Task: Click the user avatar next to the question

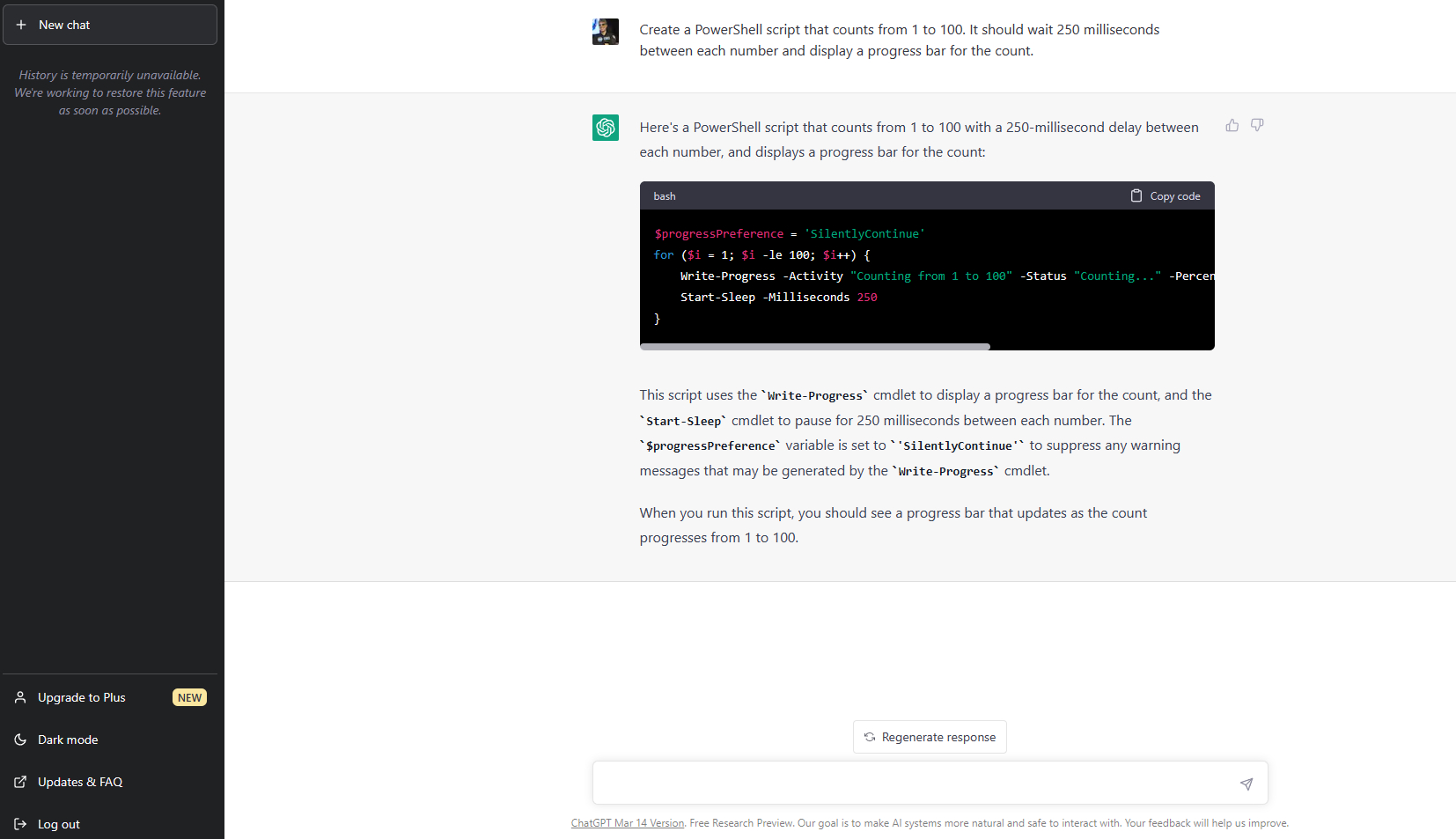Action: 606,31
